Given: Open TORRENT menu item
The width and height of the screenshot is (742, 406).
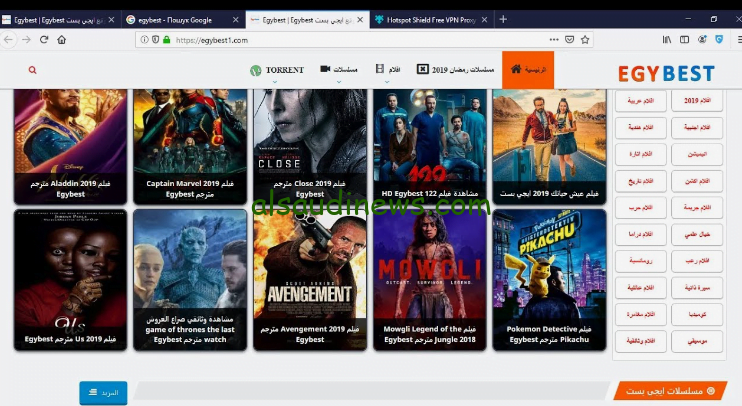Looking at the screenshot, I should pyautogui.click(x=285, y=70).
